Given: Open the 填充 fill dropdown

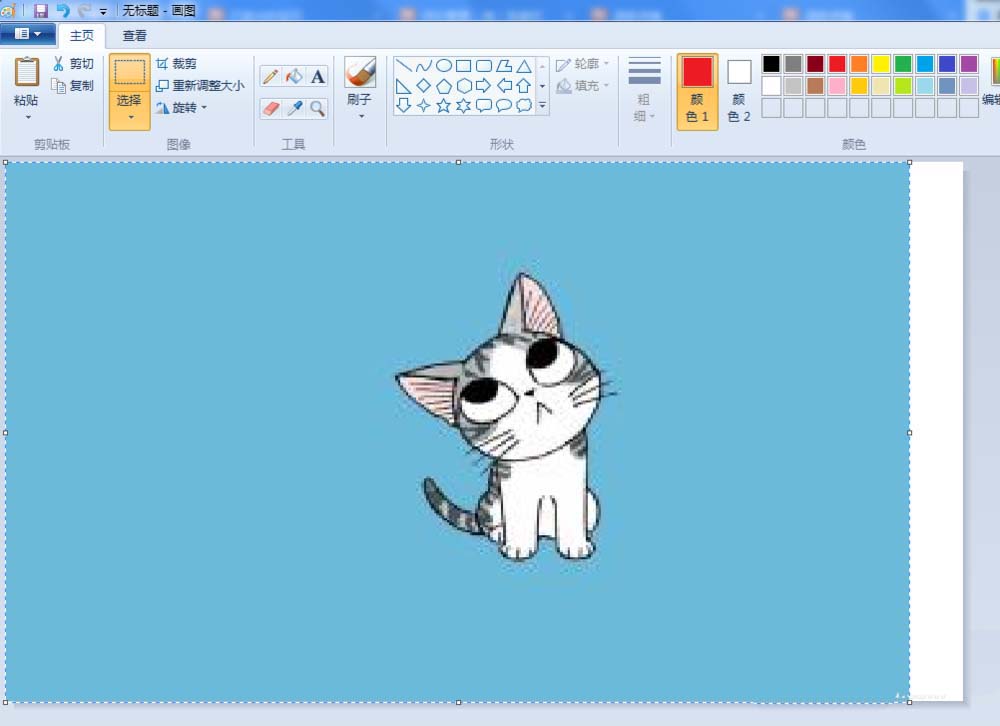Looking at the screenshot, I should click(x=583, y=85).
